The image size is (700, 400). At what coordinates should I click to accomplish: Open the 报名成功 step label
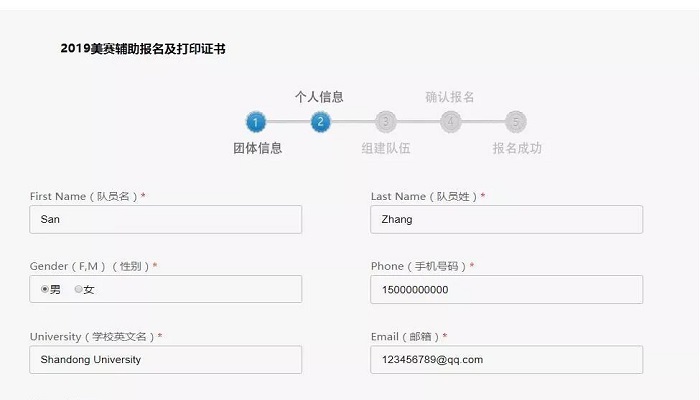(x=517, y=148)
